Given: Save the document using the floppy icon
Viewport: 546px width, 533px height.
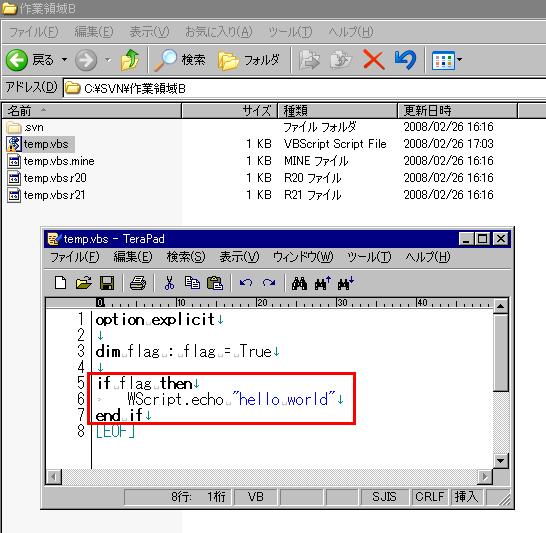Looking at the screenshot, I should [107, 283].
